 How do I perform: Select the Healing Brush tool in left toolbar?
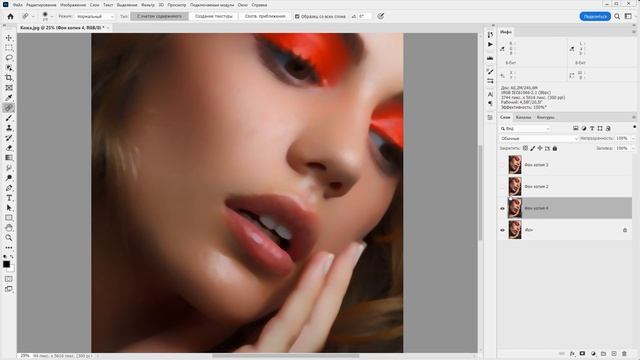[9, 108]
